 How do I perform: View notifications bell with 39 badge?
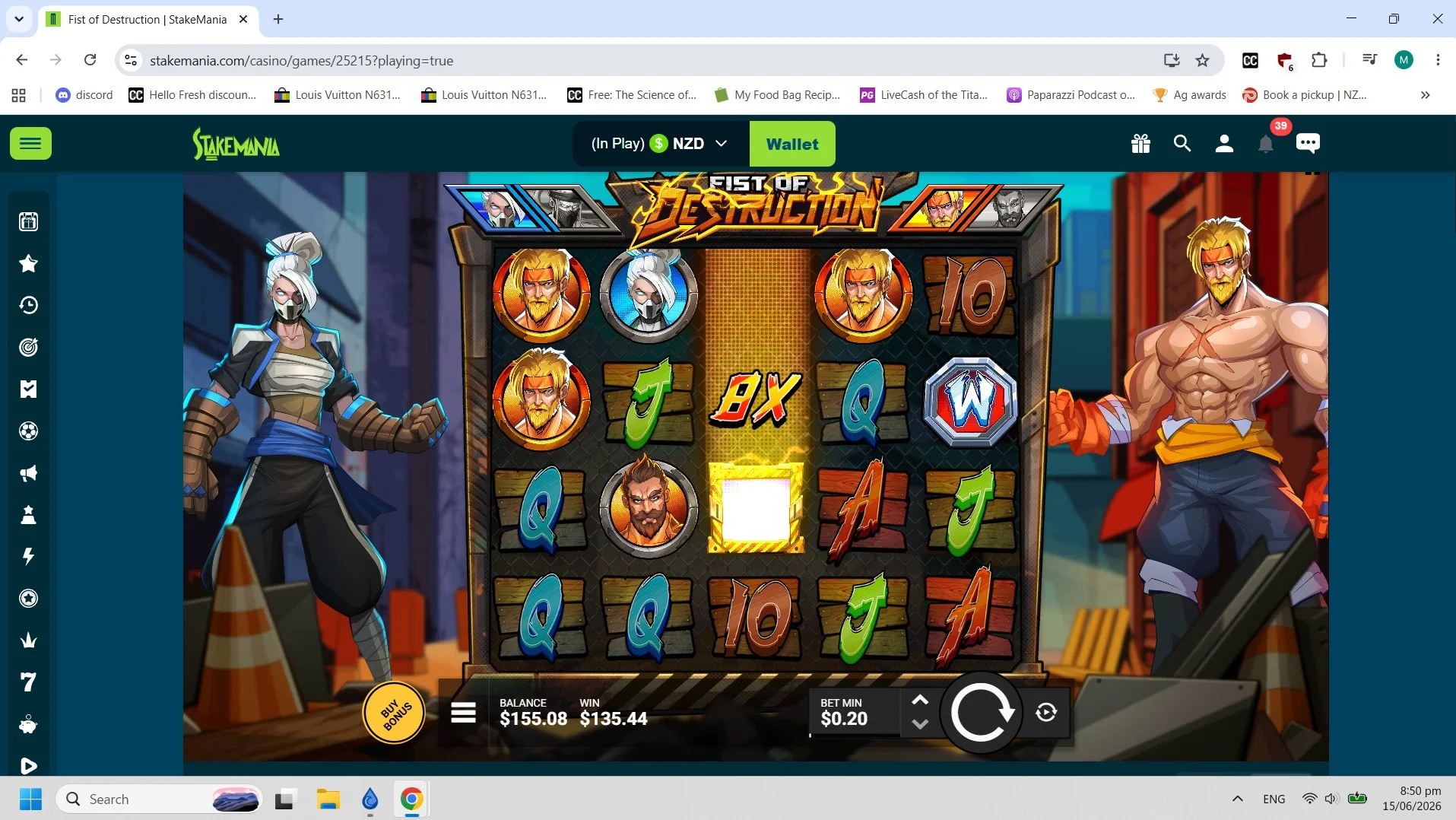pyautogui.click(x=1266, y=143)
